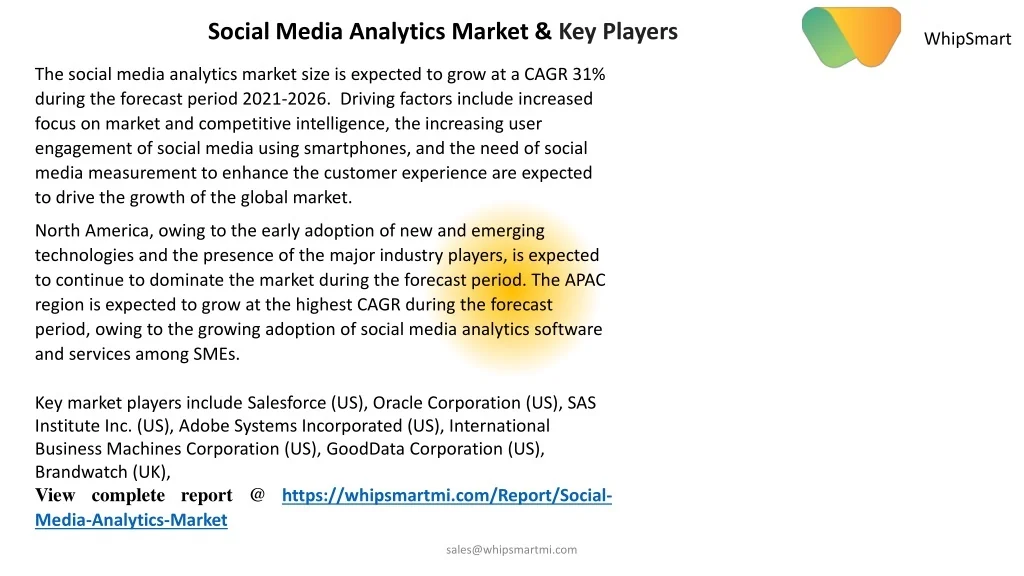Click the "The APAC" text
Viewport: 1024px width, 576px height.
pyautogui.click(x=569, y=280)
